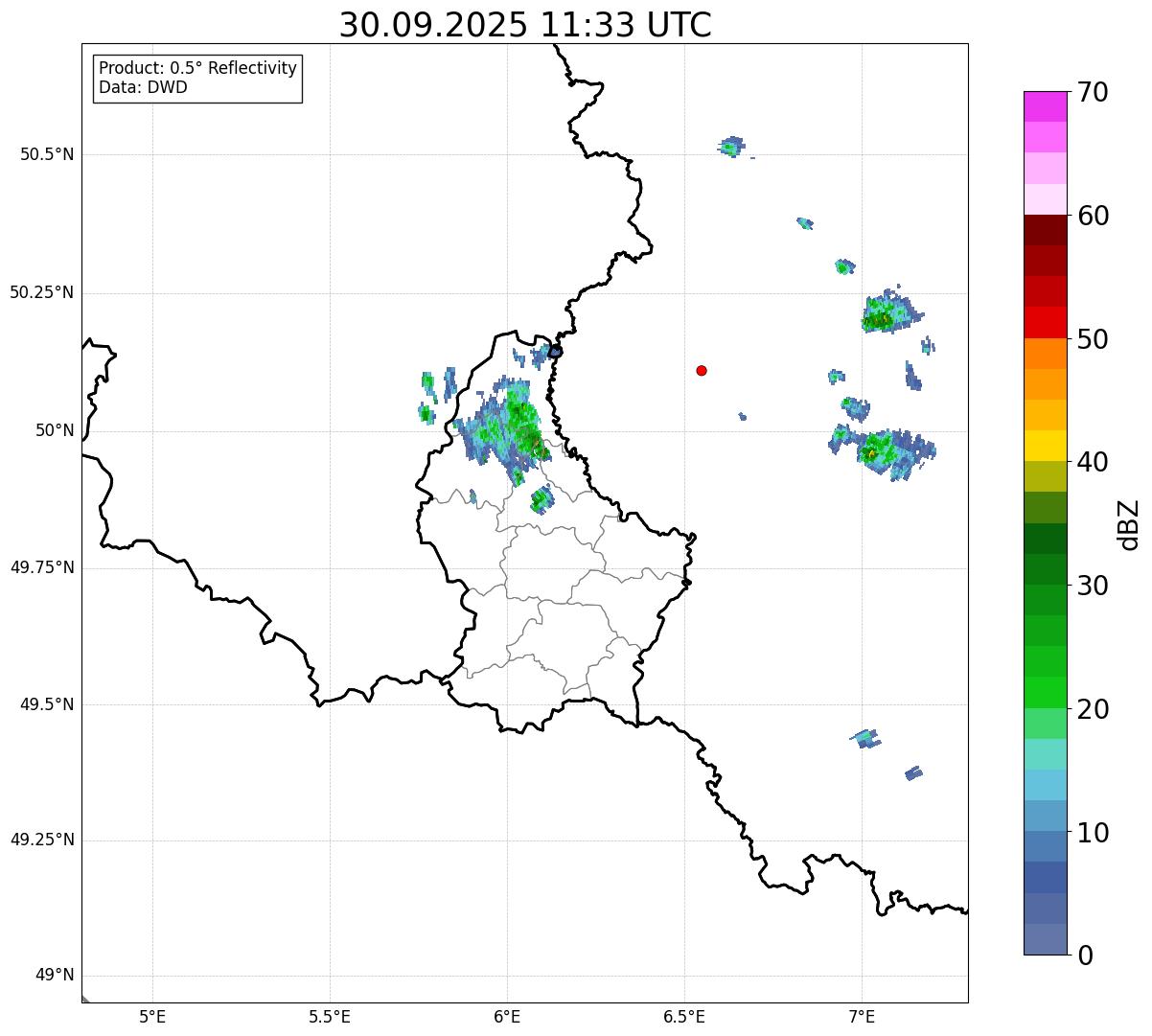Click the latitude label 50°N
The width and height of the screenshot is (1152, 1036).
pos(55,430)
